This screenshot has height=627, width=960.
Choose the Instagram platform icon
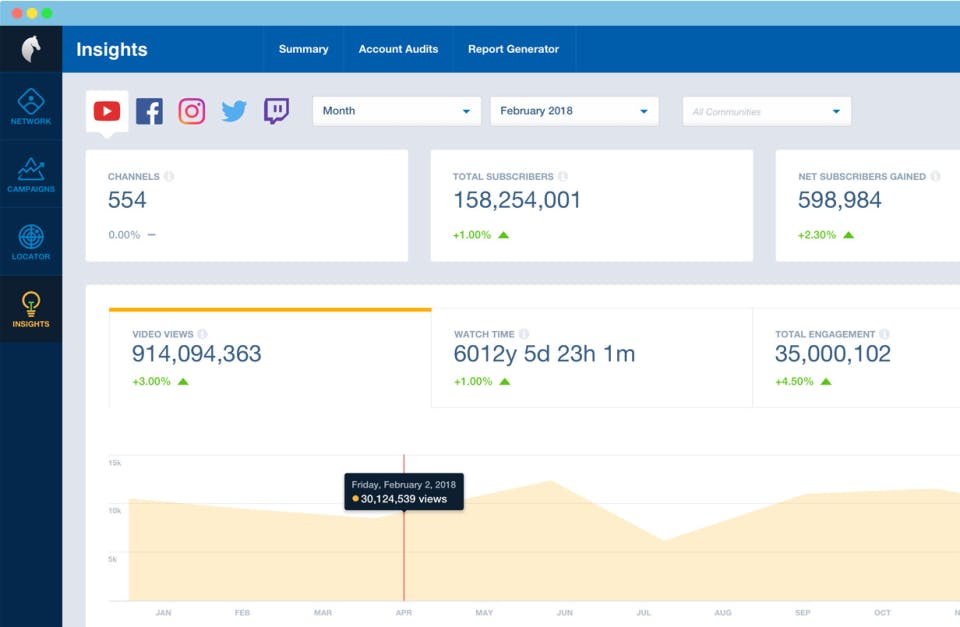tap(192, 111)
